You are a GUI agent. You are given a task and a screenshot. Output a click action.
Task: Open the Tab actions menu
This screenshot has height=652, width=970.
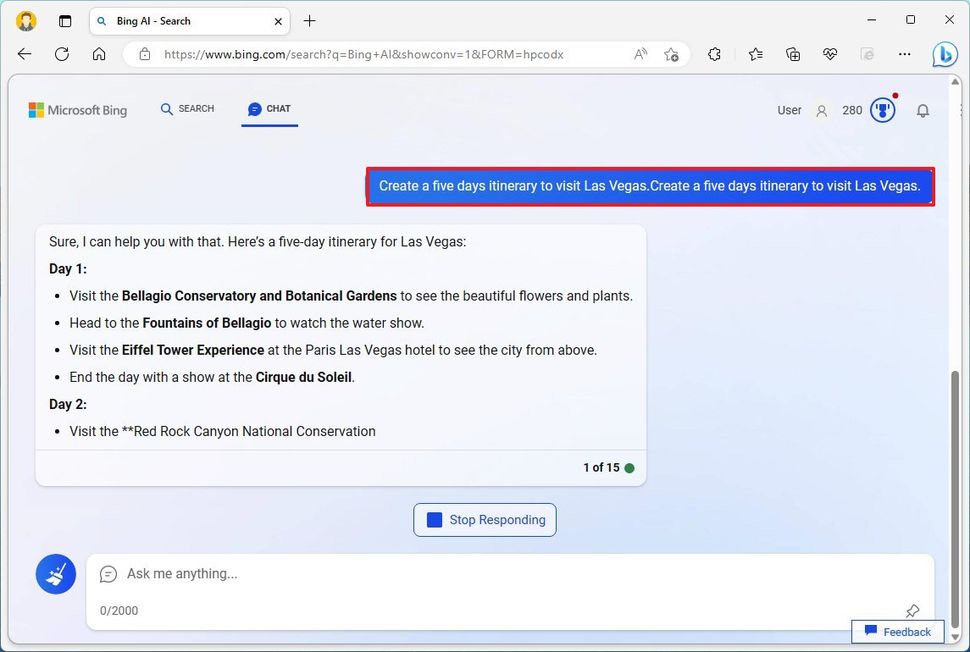64,20
